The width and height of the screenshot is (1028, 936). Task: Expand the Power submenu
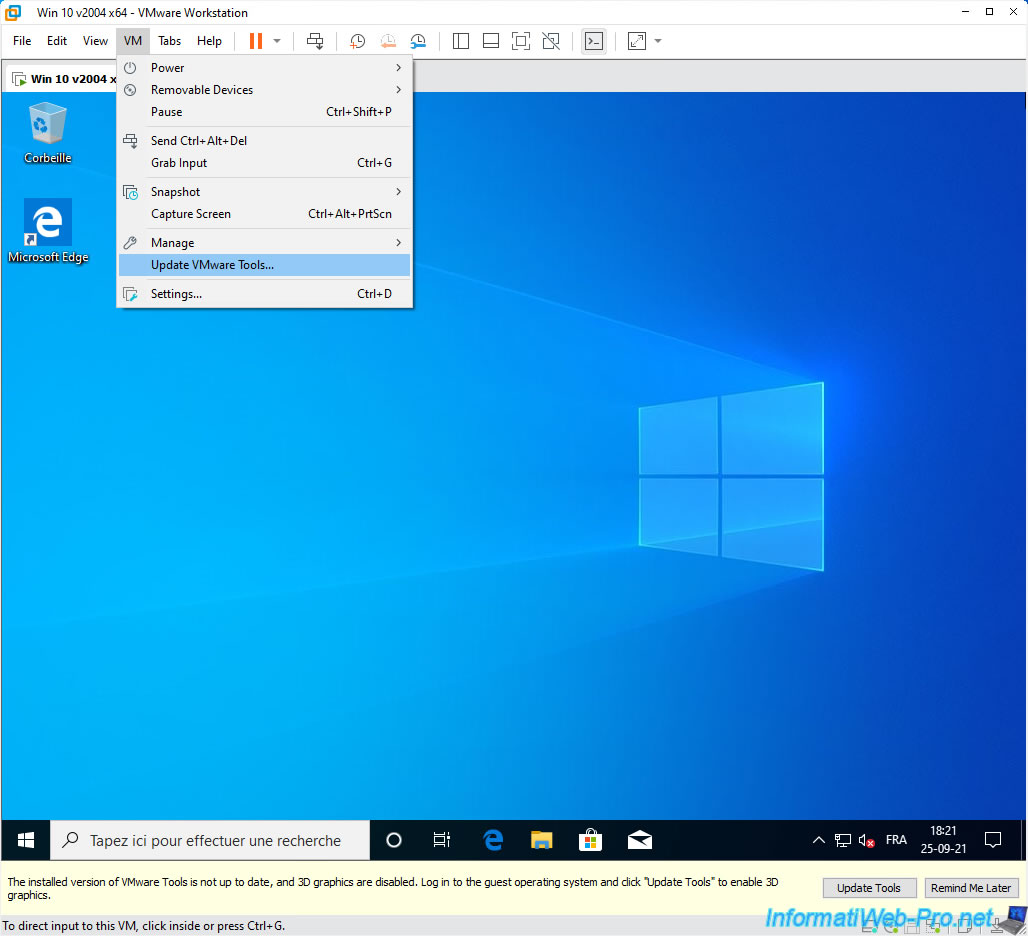tap(265, 68)
